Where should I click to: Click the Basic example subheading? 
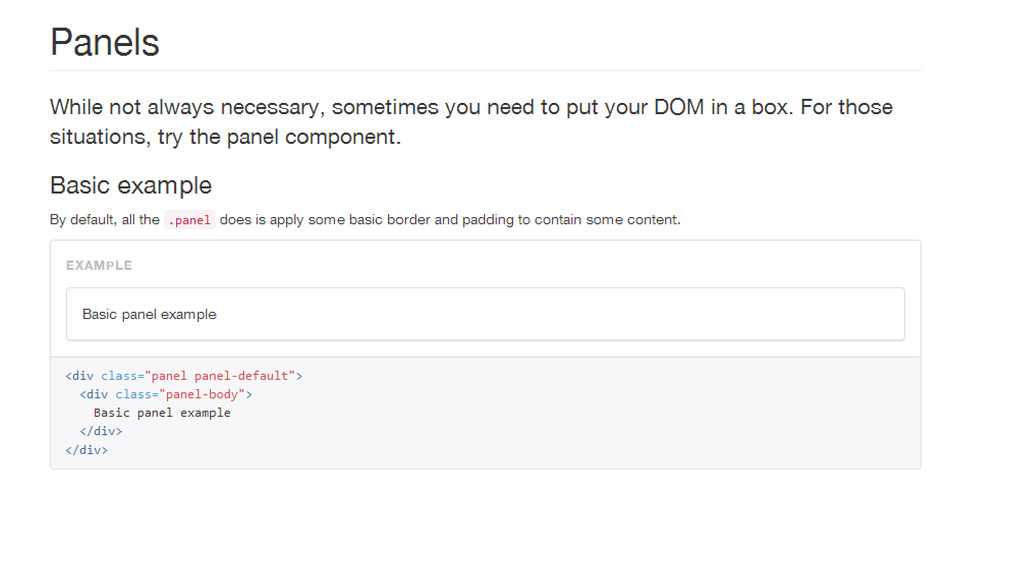pyautogui.click(x=131, y=185)
